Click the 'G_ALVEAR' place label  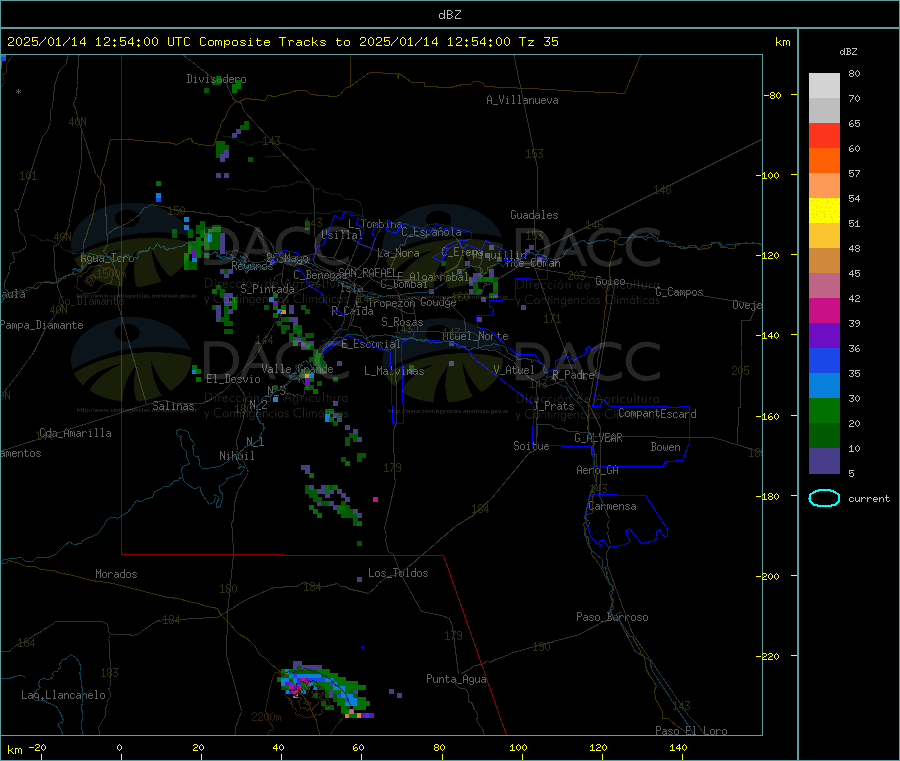(598, 438)
